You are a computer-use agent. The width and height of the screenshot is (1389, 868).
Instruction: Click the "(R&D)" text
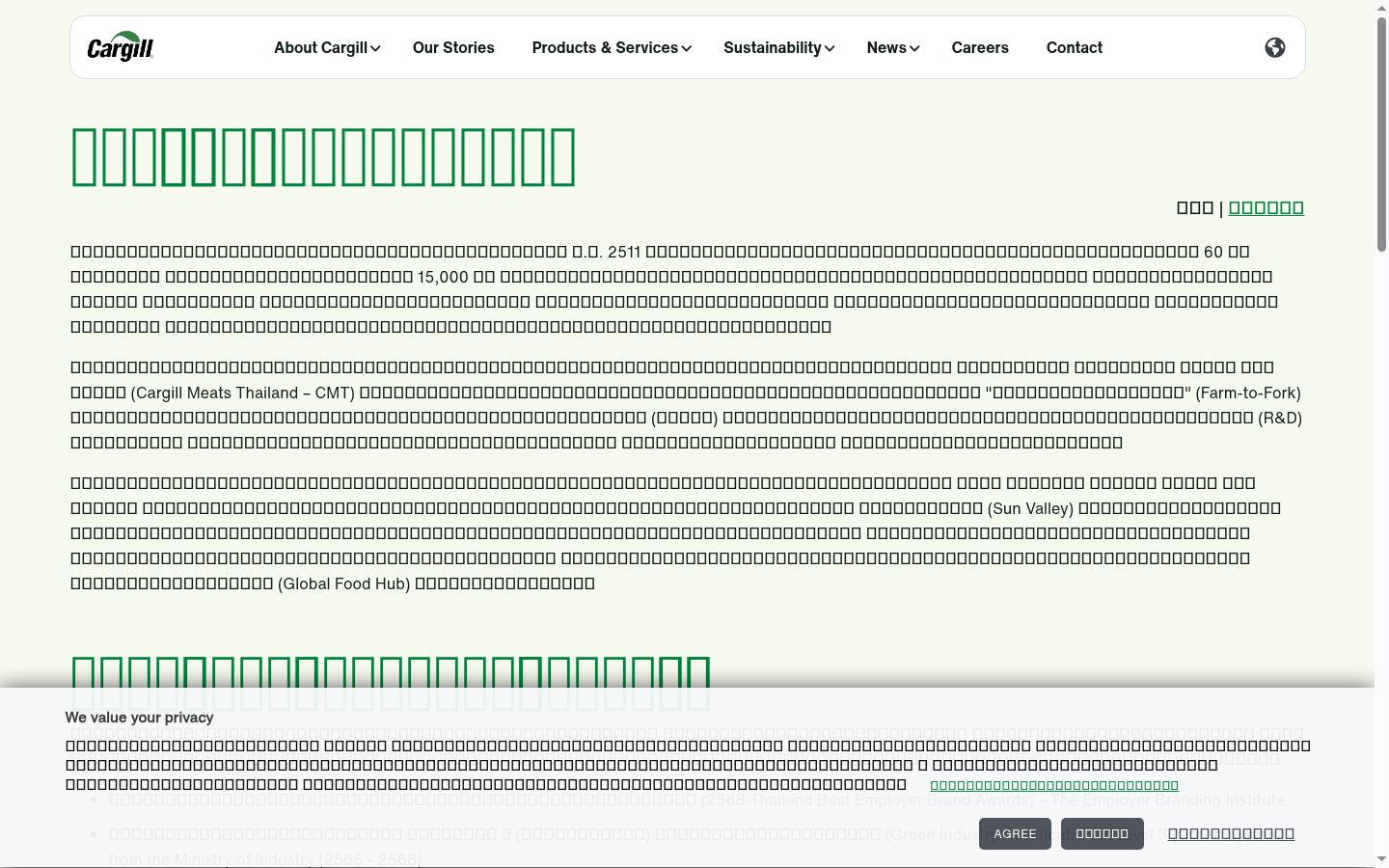coord(1280,418)
